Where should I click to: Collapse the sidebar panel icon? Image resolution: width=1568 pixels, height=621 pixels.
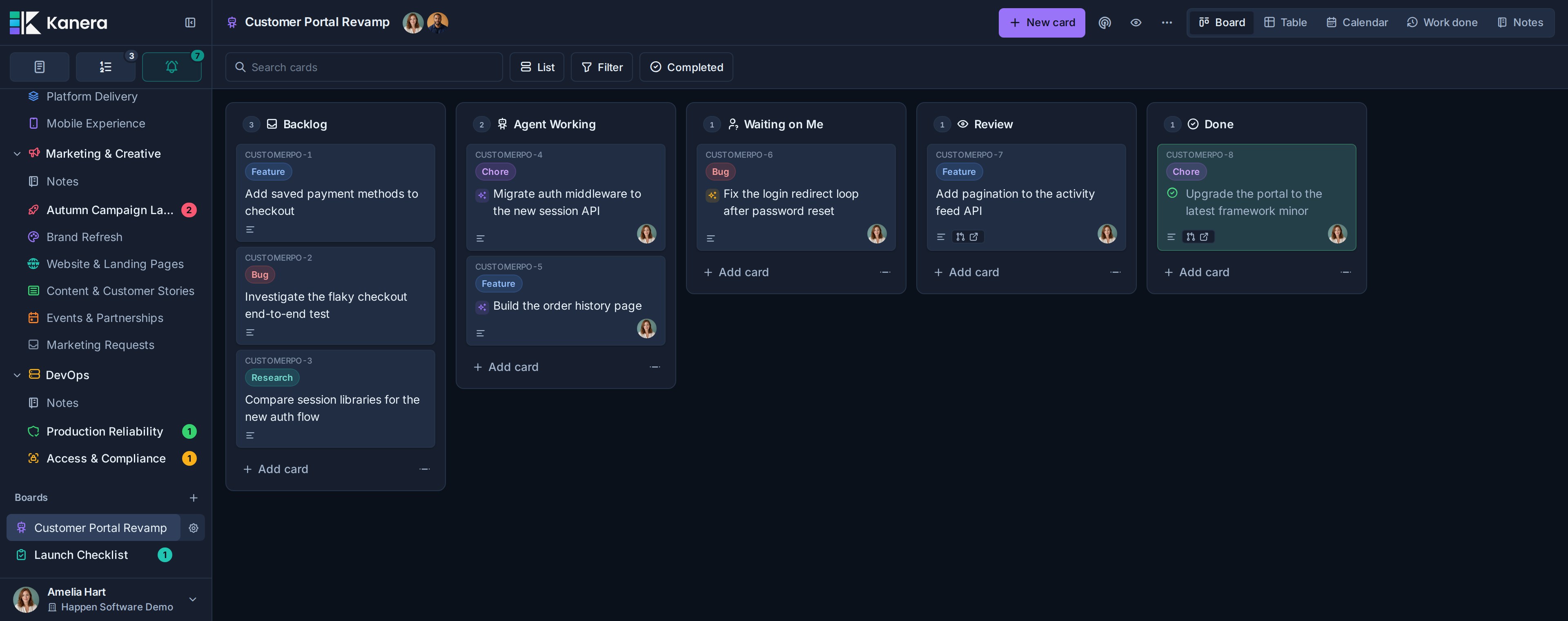[190, 22]
